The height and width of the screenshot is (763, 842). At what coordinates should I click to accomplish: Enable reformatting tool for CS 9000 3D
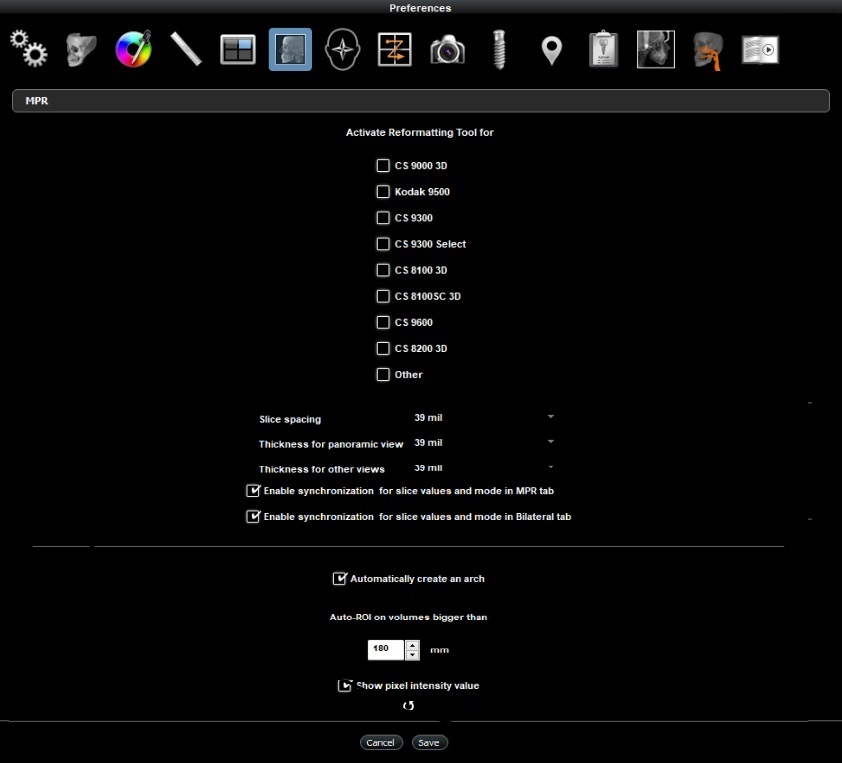[x=383, y=166]
